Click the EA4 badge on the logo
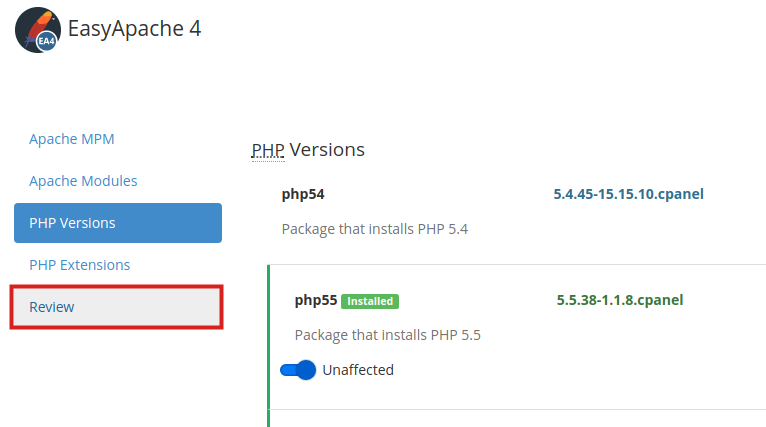Image resolution: width=766 pixels, height=427 pixels. (x=45, y=41)
